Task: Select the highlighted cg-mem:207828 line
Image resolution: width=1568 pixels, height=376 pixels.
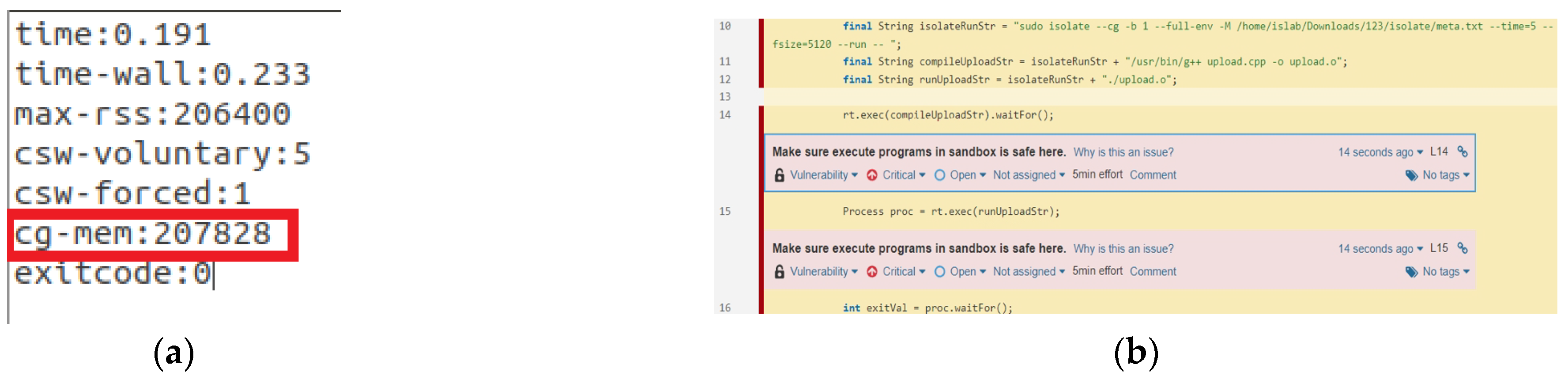Action: tap(143, 235)
